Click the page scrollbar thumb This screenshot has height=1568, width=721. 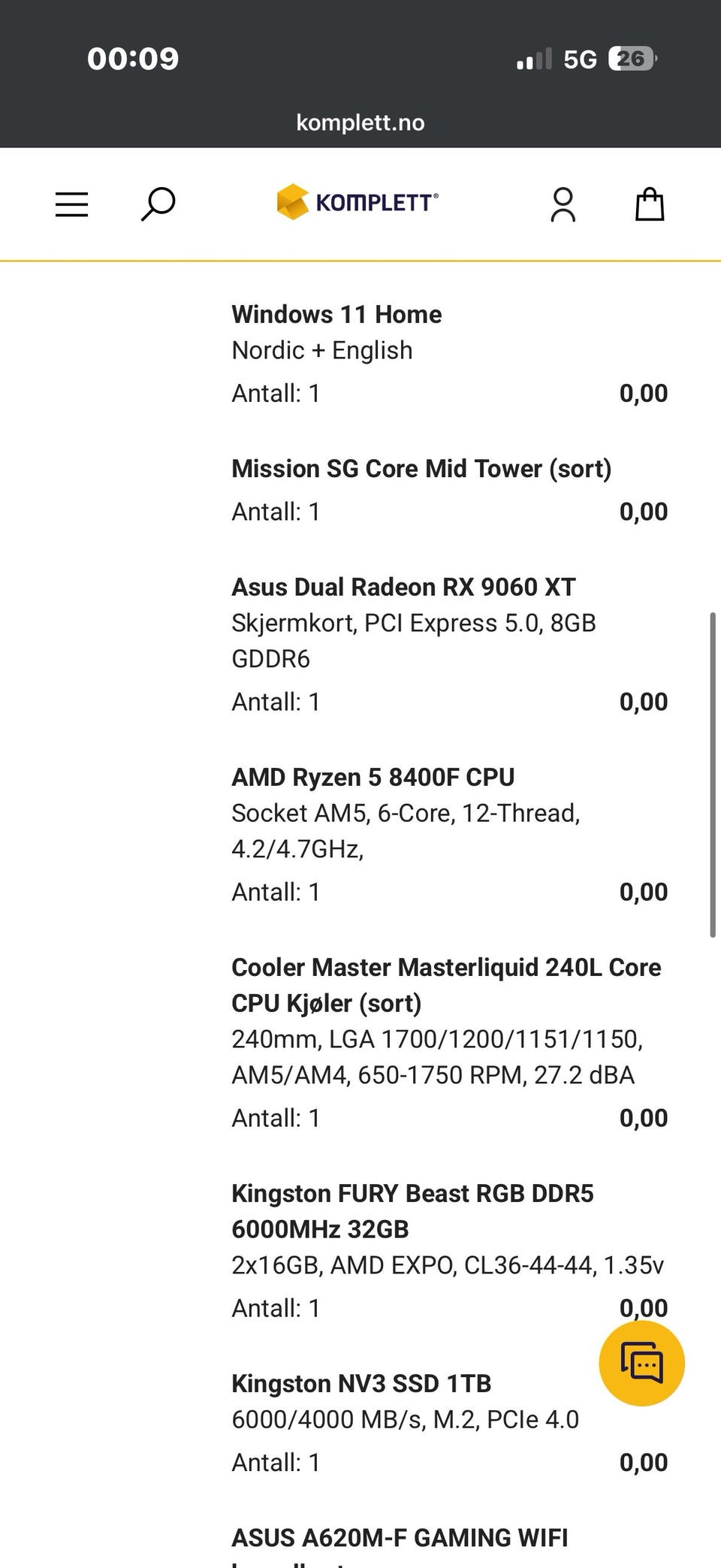tap(712, 775)
